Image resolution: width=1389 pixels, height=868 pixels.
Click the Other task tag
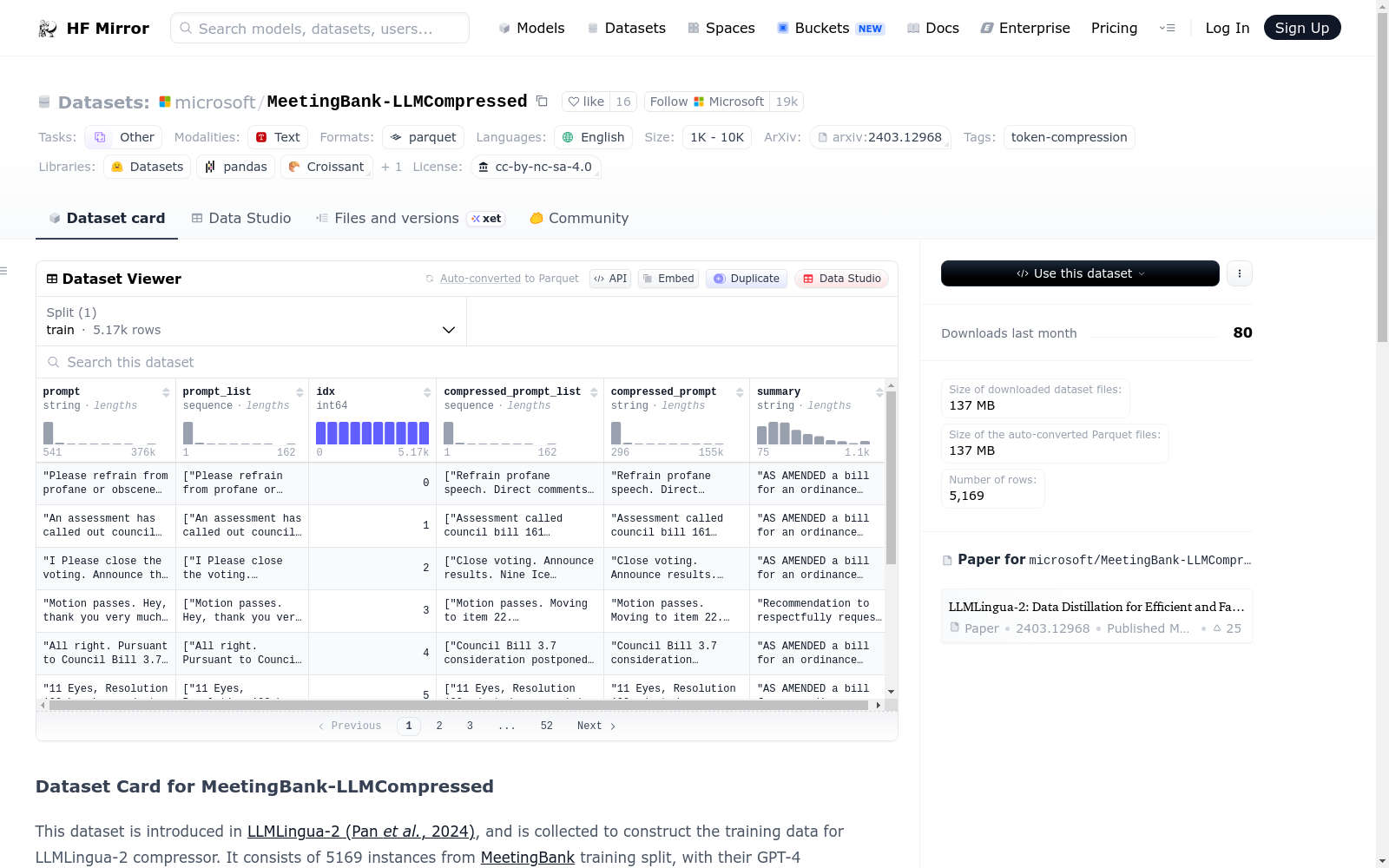[x=123, y=137]
